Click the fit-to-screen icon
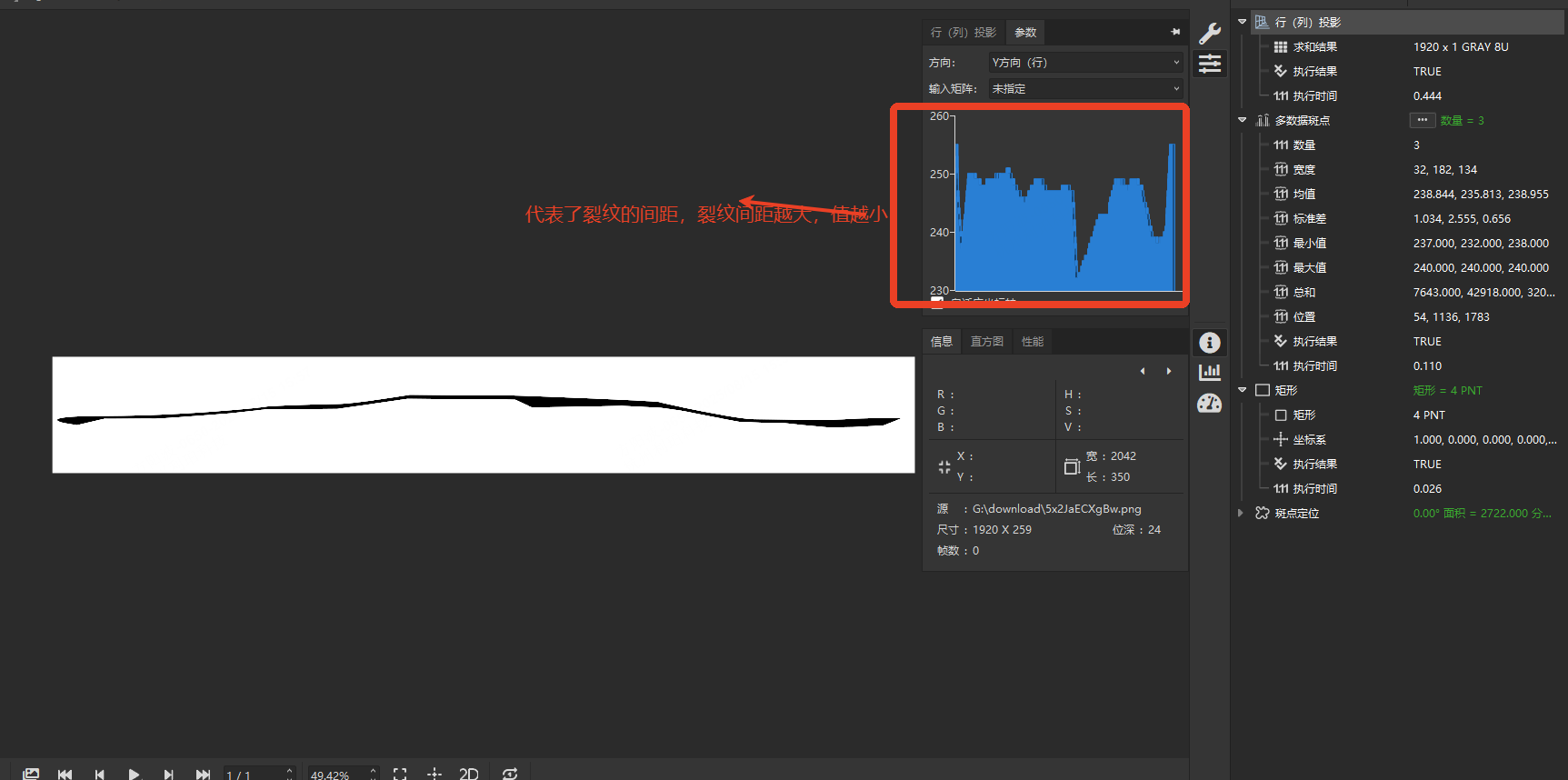The height and width of the screenshot is (780, 1568). tap(400, 774)
